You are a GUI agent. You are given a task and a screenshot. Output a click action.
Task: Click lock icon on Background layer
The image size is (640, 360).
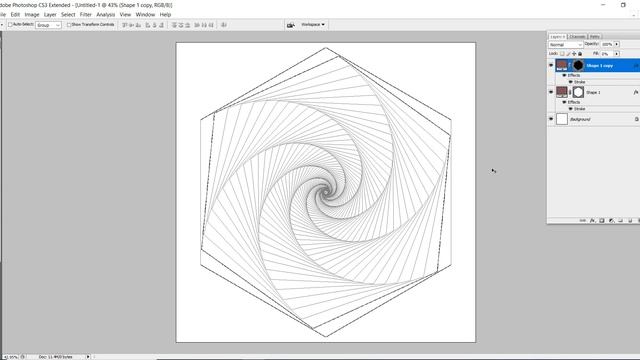click(x=636, y=119)
